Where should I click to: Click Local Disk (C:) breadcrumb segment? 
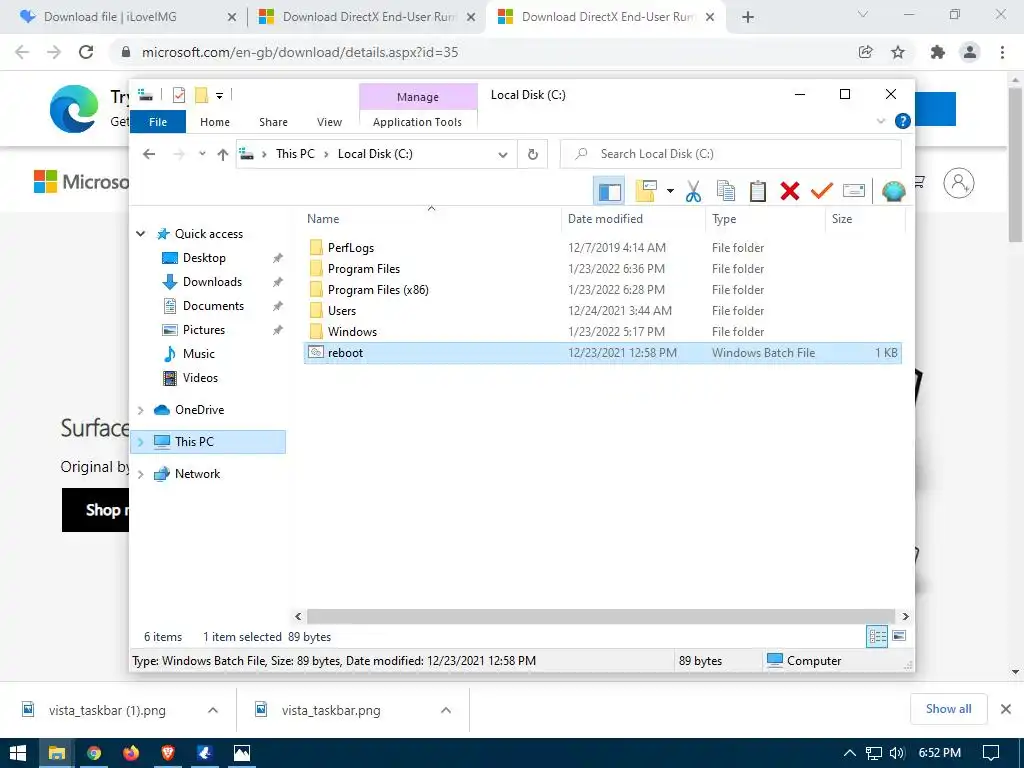(x=375, y=154)
